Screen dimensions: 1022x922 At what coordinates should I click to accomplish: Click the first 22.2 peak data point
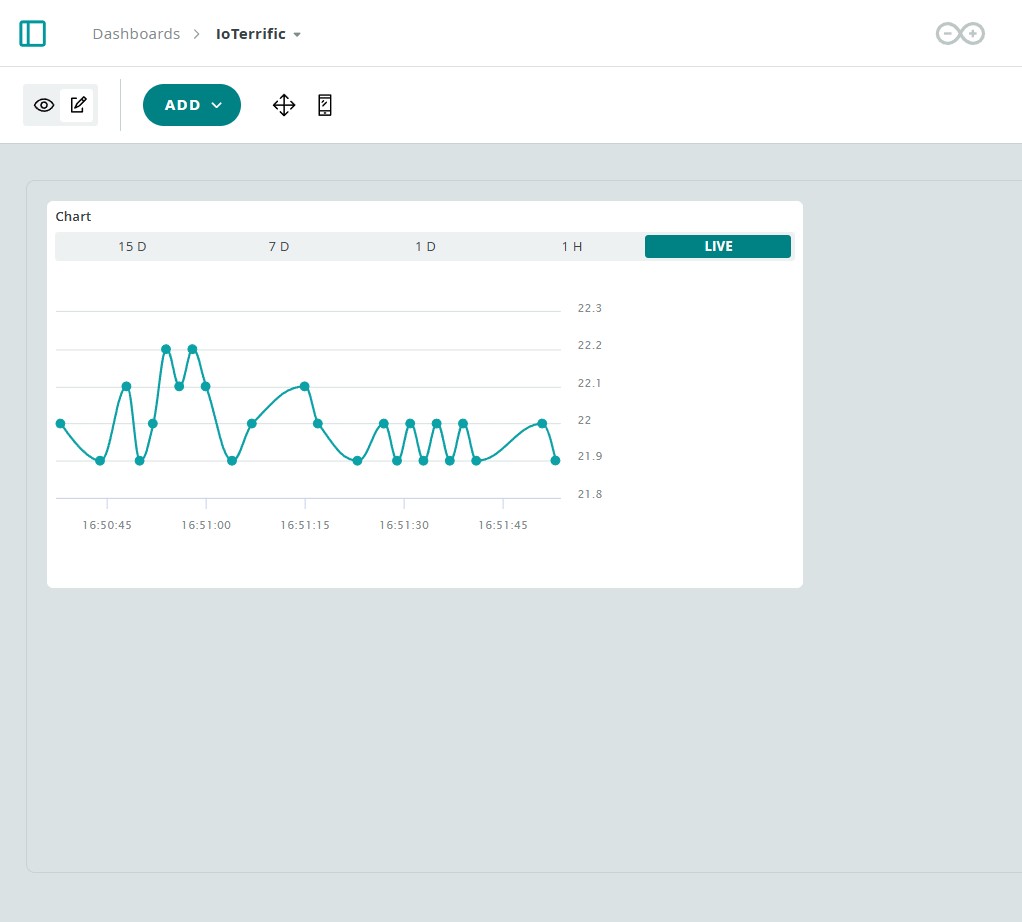tap(166, 349)
